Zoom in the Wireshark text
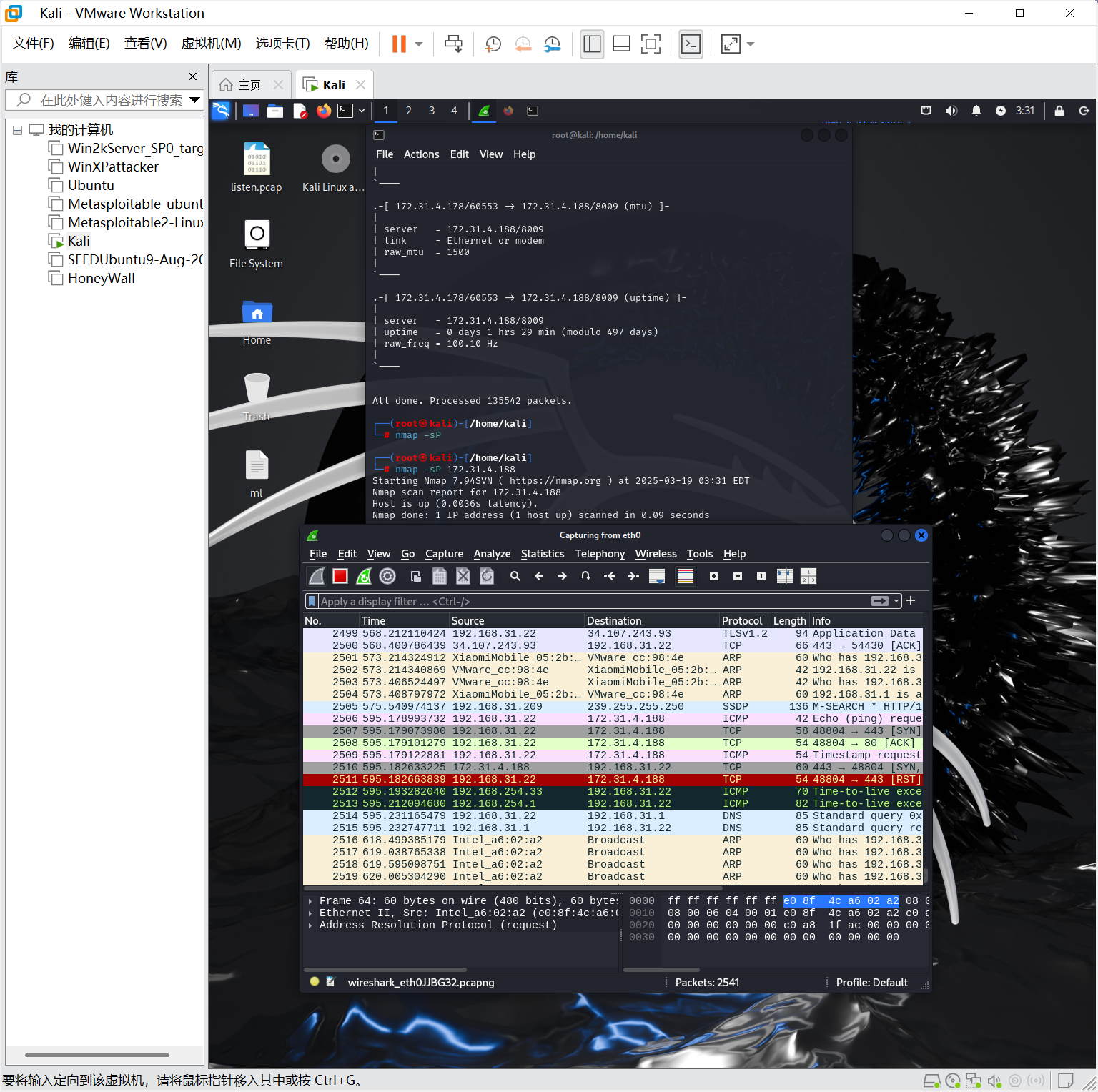This screenshot has height=1092, width=1098. coord(714,576)
